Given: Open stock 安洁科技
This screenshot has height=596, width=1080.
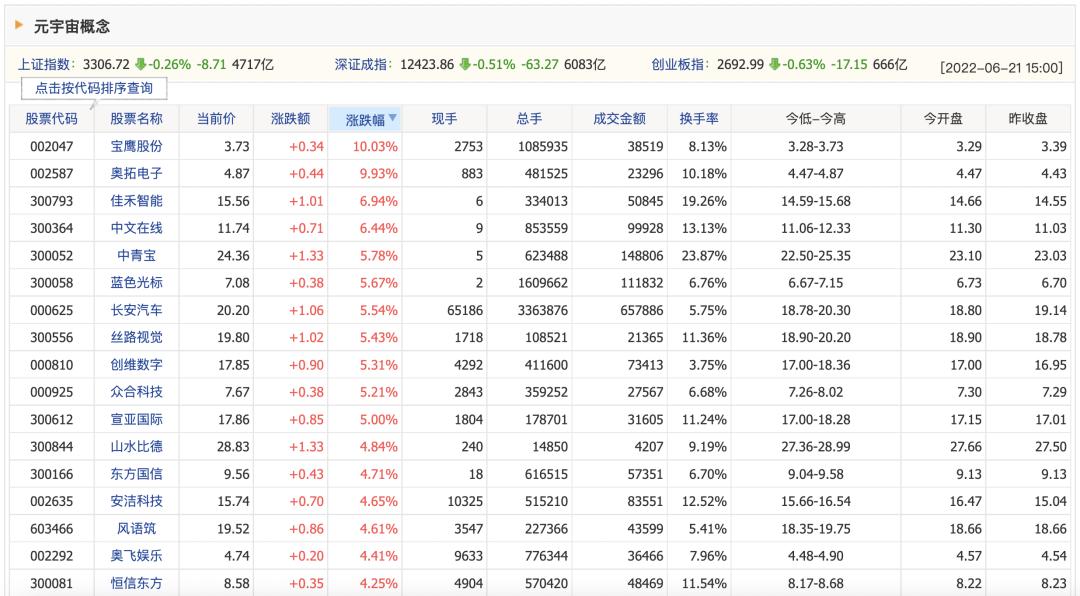Looking at the screenshot, I should click(x=136, y=501).
